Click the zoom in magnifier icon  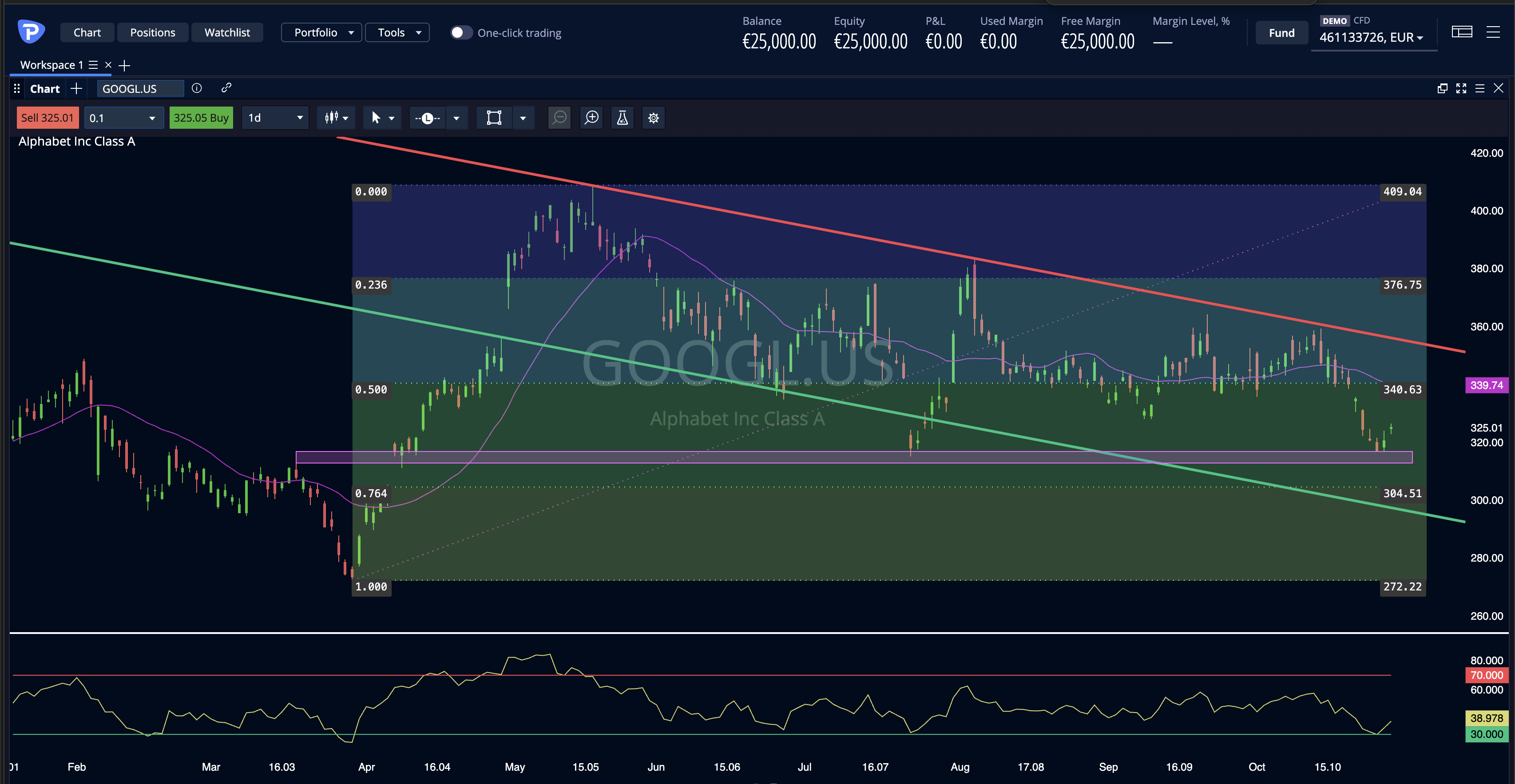point(591,118)
